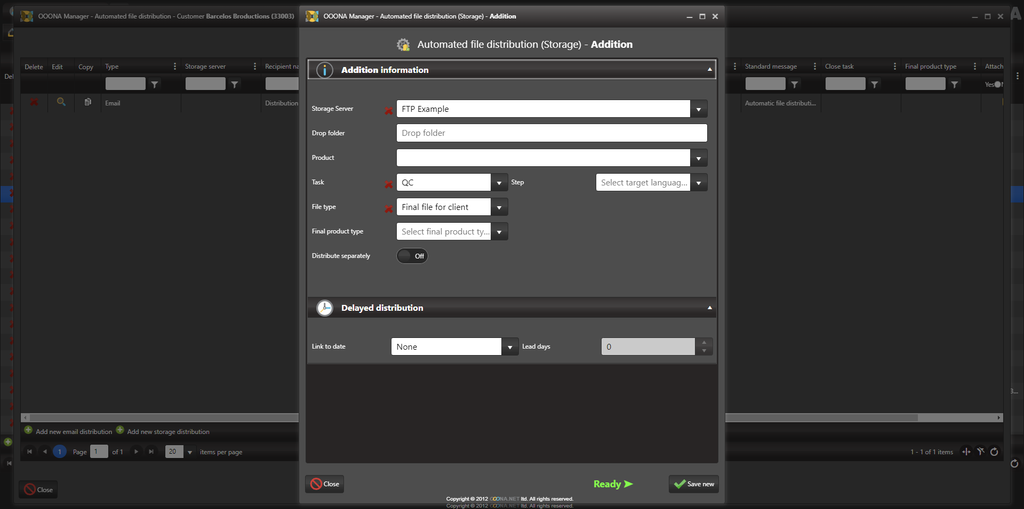Toggle the Distribute separately switch

click(412, 256)
